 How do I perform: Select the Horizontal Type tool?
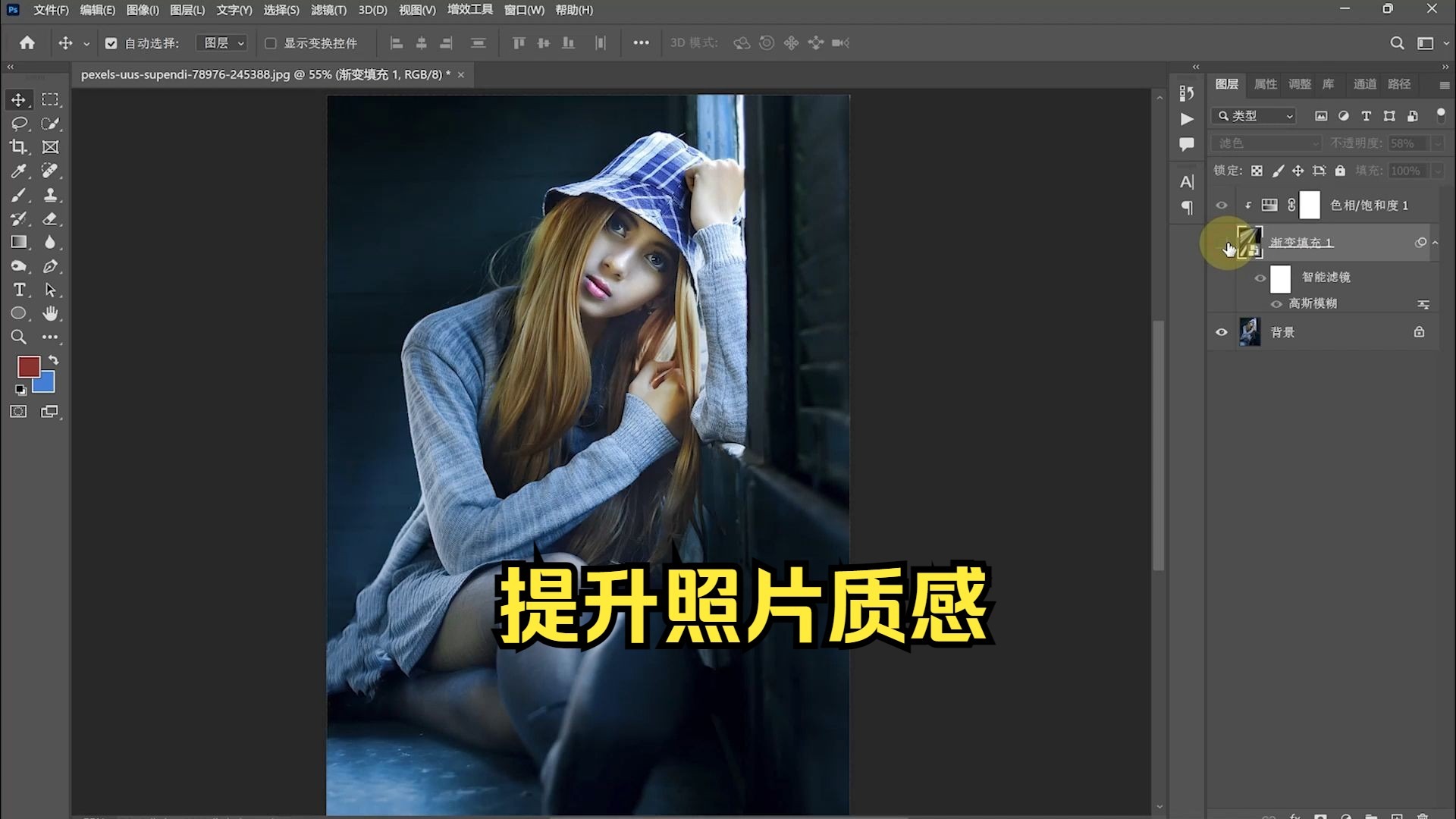point(19,290)
